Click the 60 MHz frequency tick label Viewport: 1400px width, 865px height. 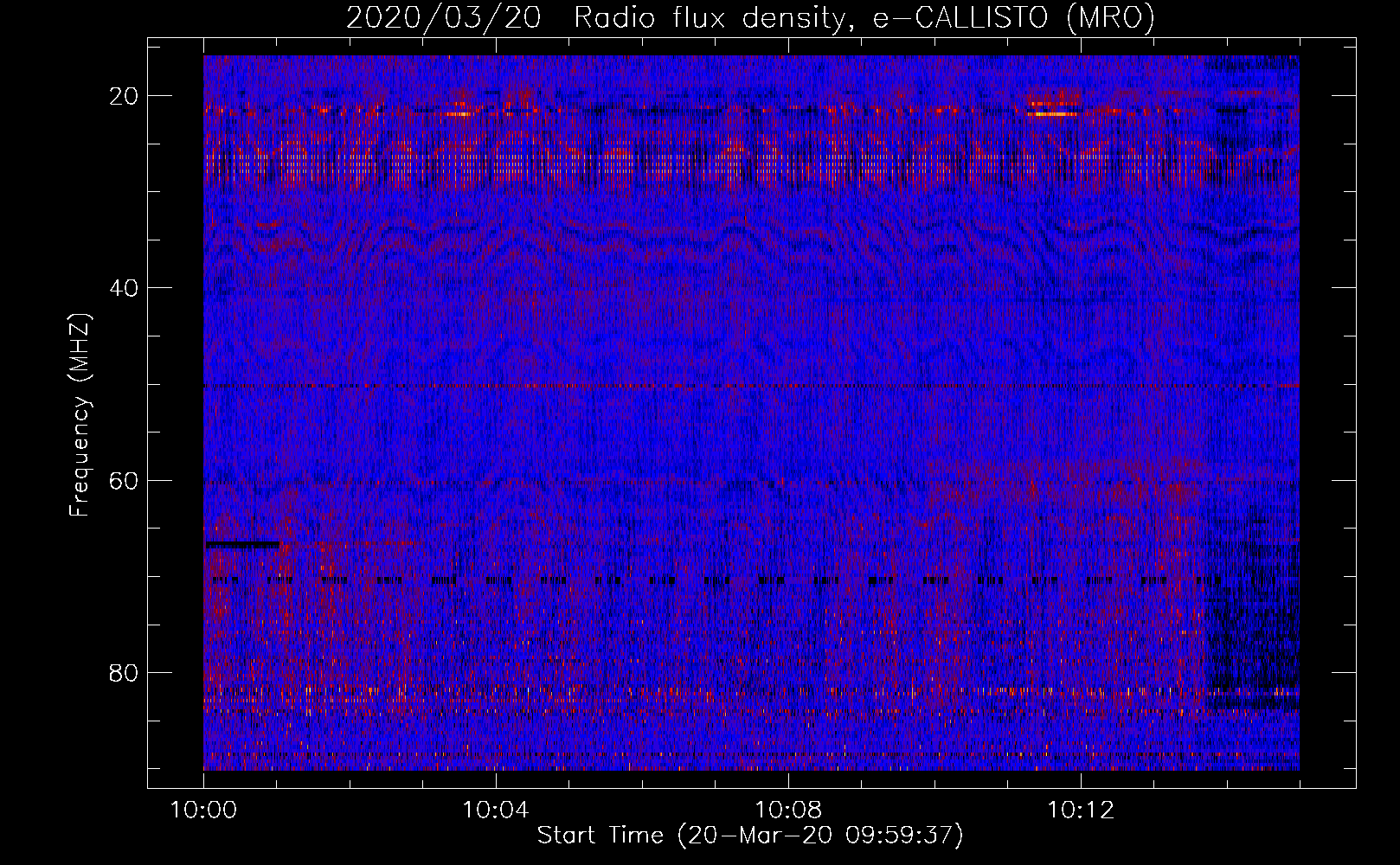coord(125,480)
